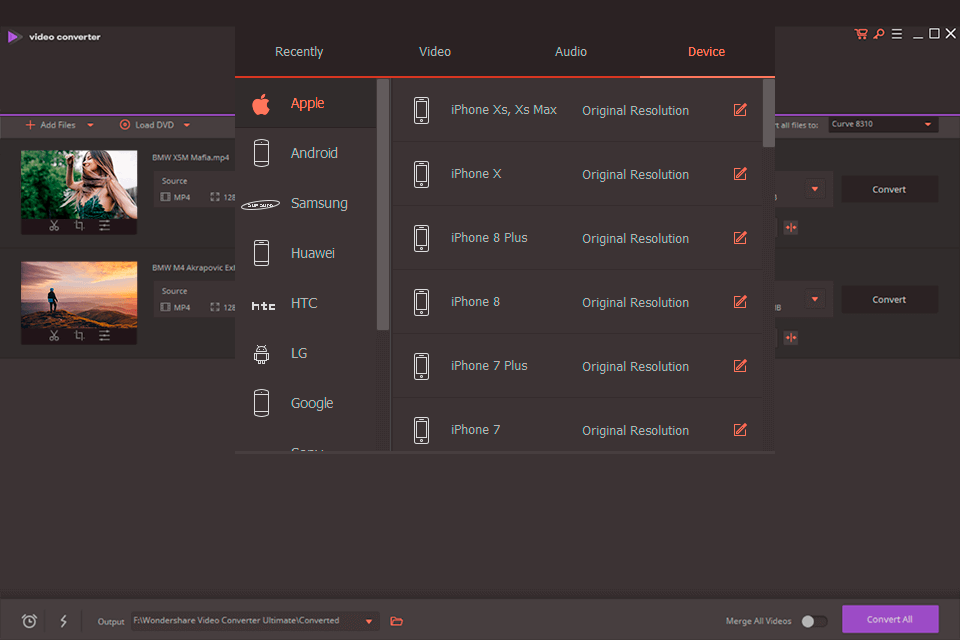This screenshot has height=640, width=960.
Task: Select Android device category
Action: (306, 153)
